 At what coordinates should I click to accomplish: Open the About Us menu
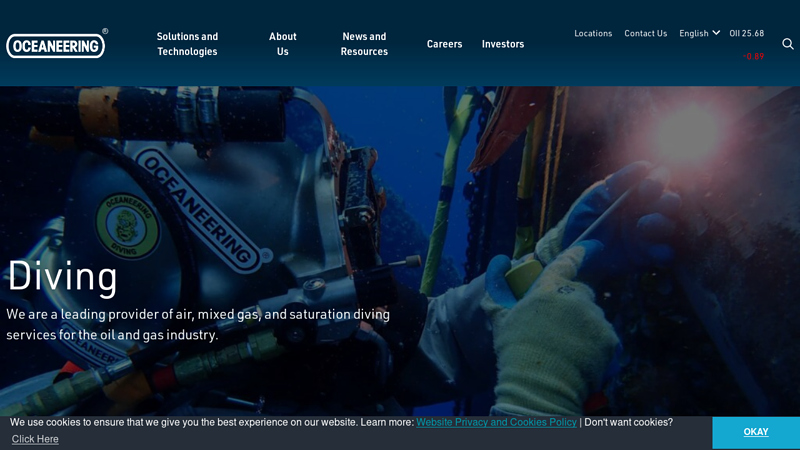(x=283, y=44)
